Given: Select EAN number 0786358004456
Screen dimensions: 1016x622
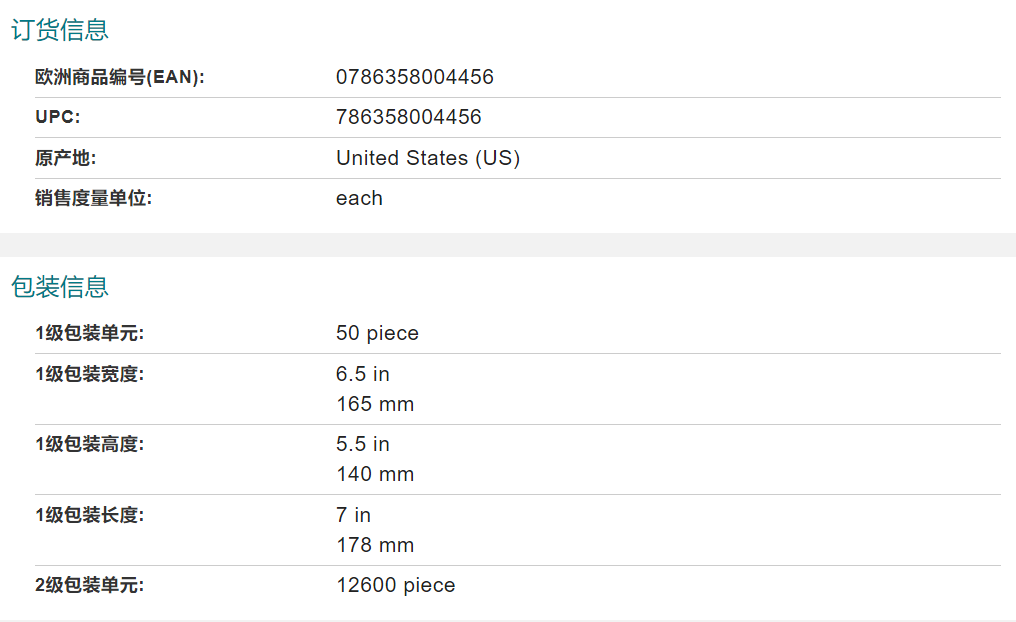Looking at the screenshot, I should tap(415, 77).
